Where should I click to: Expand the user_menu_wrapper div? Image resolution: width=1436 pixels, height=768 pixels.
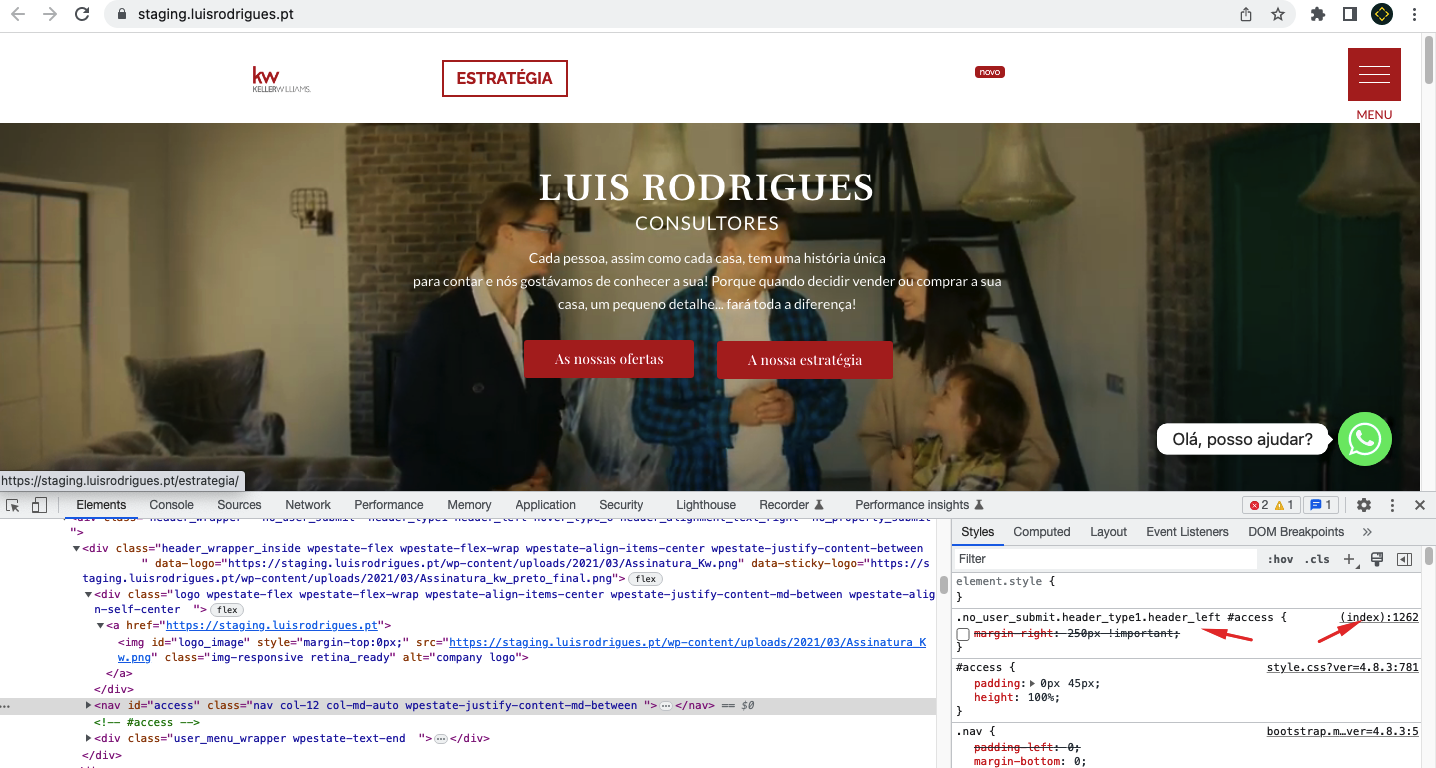tap(89, 738)
